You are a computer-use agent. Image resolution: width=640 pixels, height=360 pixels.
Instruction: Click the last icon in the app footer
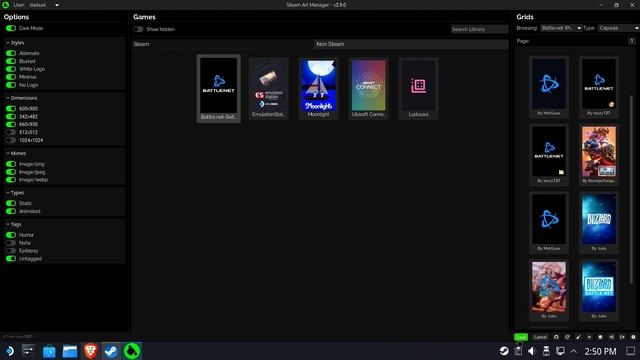click(633, 337)
